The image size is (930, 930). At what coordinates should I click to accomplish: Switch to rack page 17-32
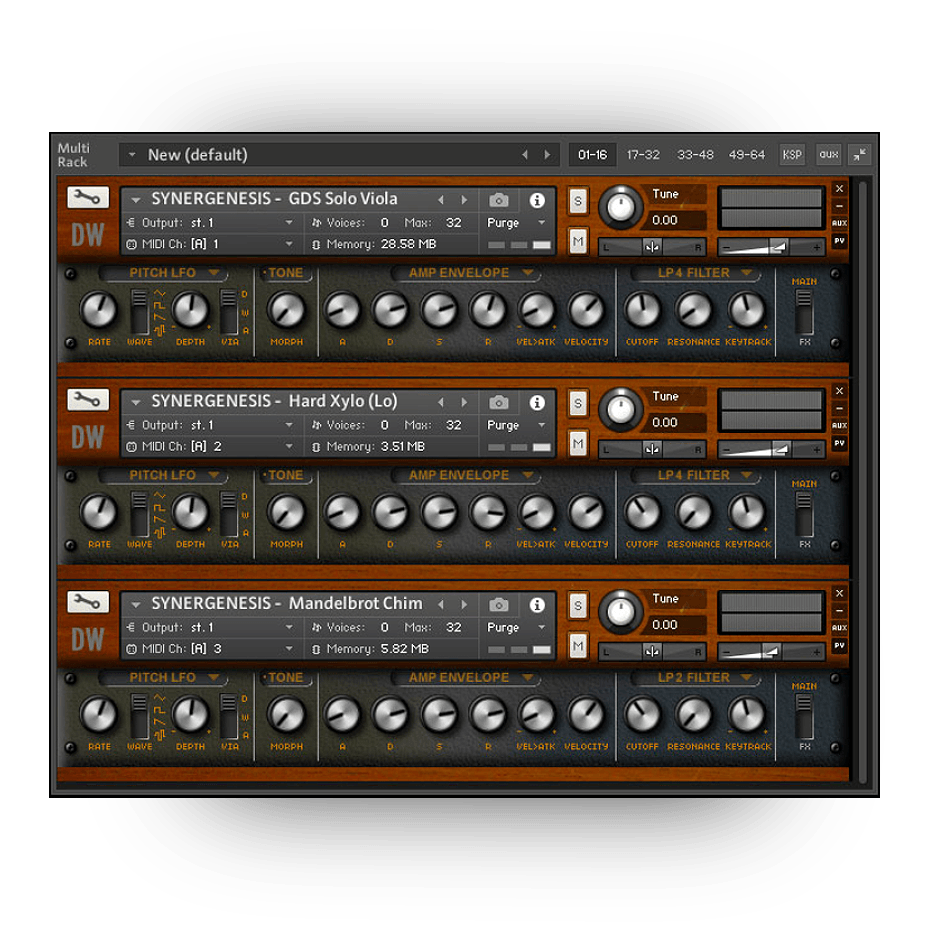point(643,155)
